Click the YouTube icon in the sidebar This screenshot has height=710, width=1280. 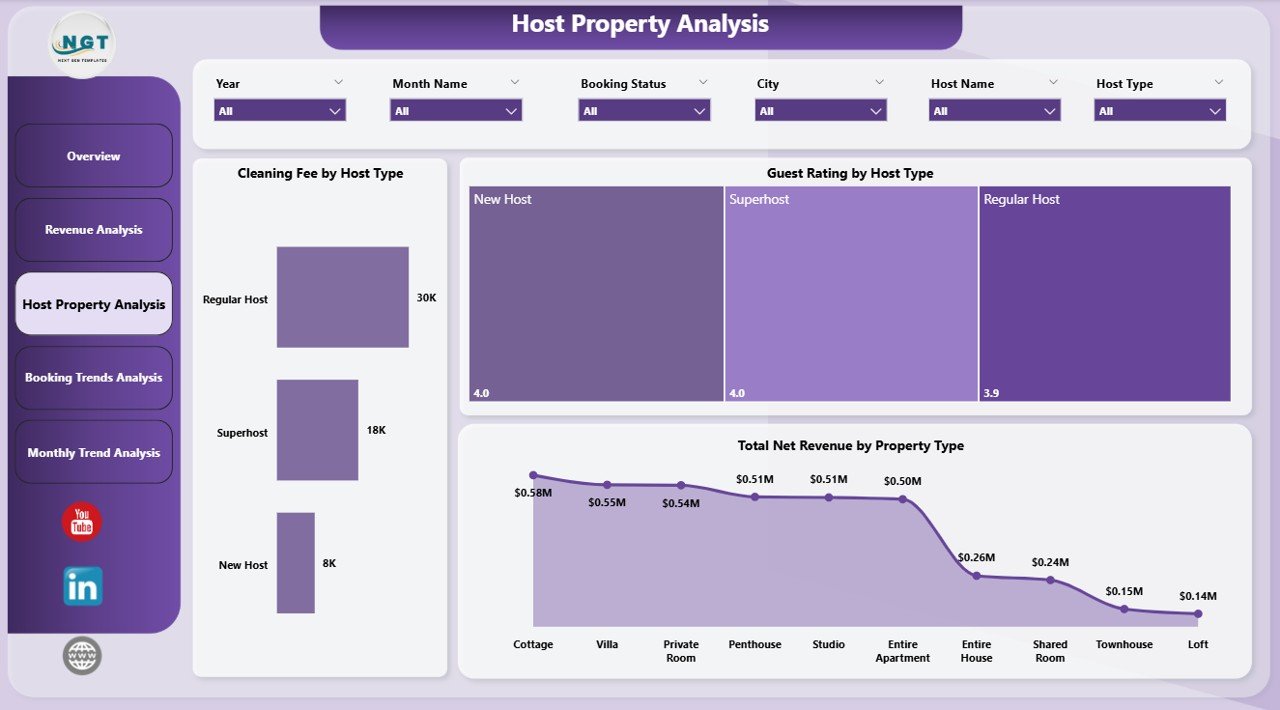[81, 522]
